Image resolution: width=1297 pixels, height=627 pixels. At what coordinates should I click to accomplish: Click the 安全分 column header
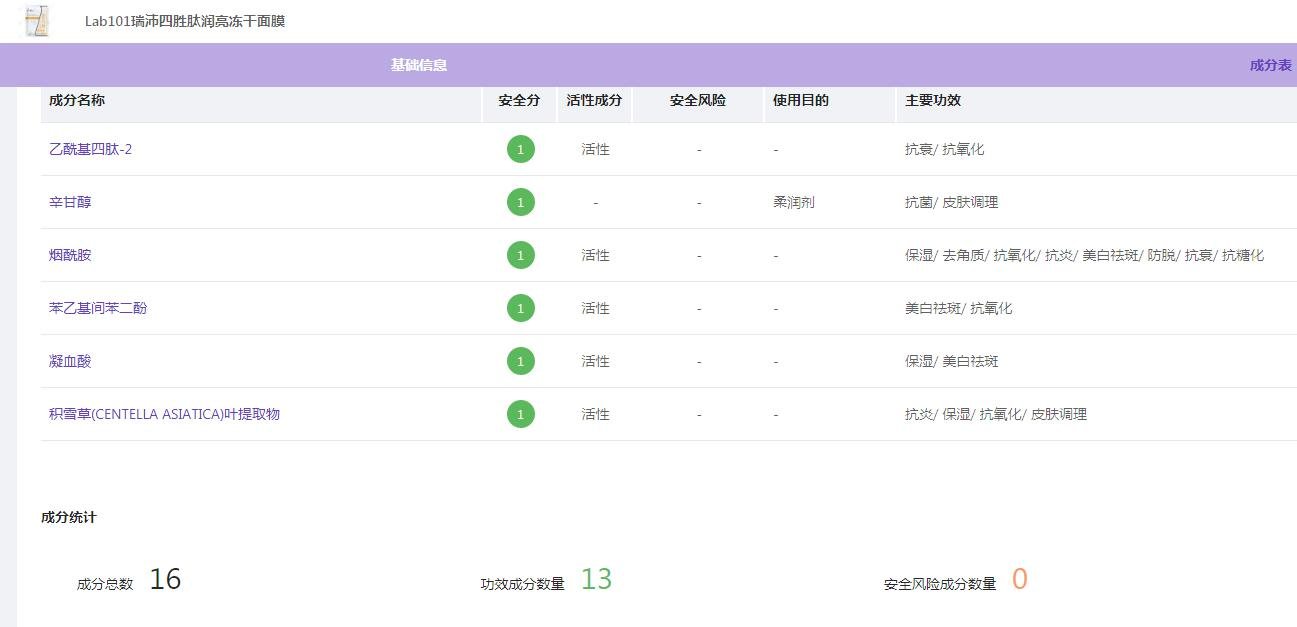tap(519, 100)
